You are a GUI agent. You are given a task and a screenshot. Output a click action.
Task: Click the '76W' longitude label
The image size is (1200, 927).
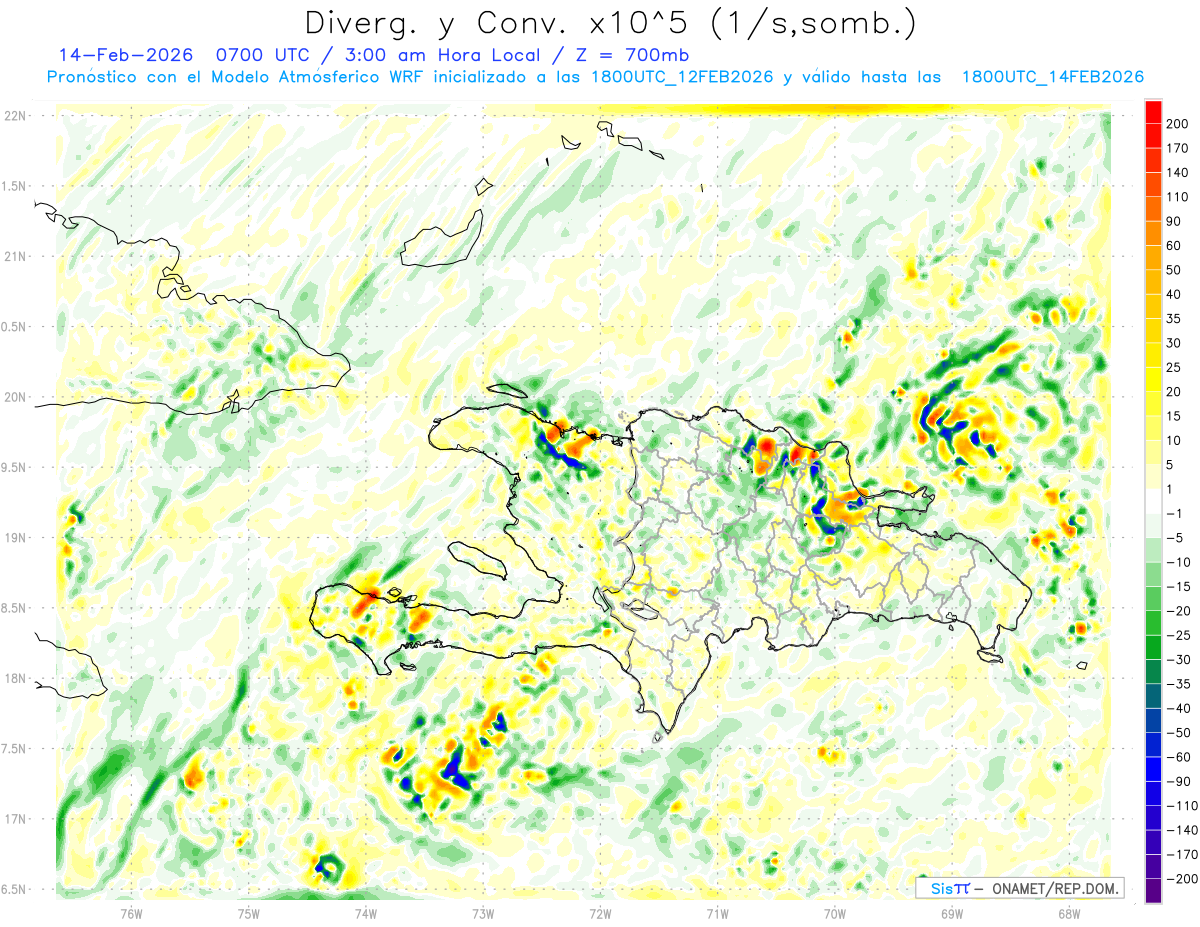click(132, 914)
